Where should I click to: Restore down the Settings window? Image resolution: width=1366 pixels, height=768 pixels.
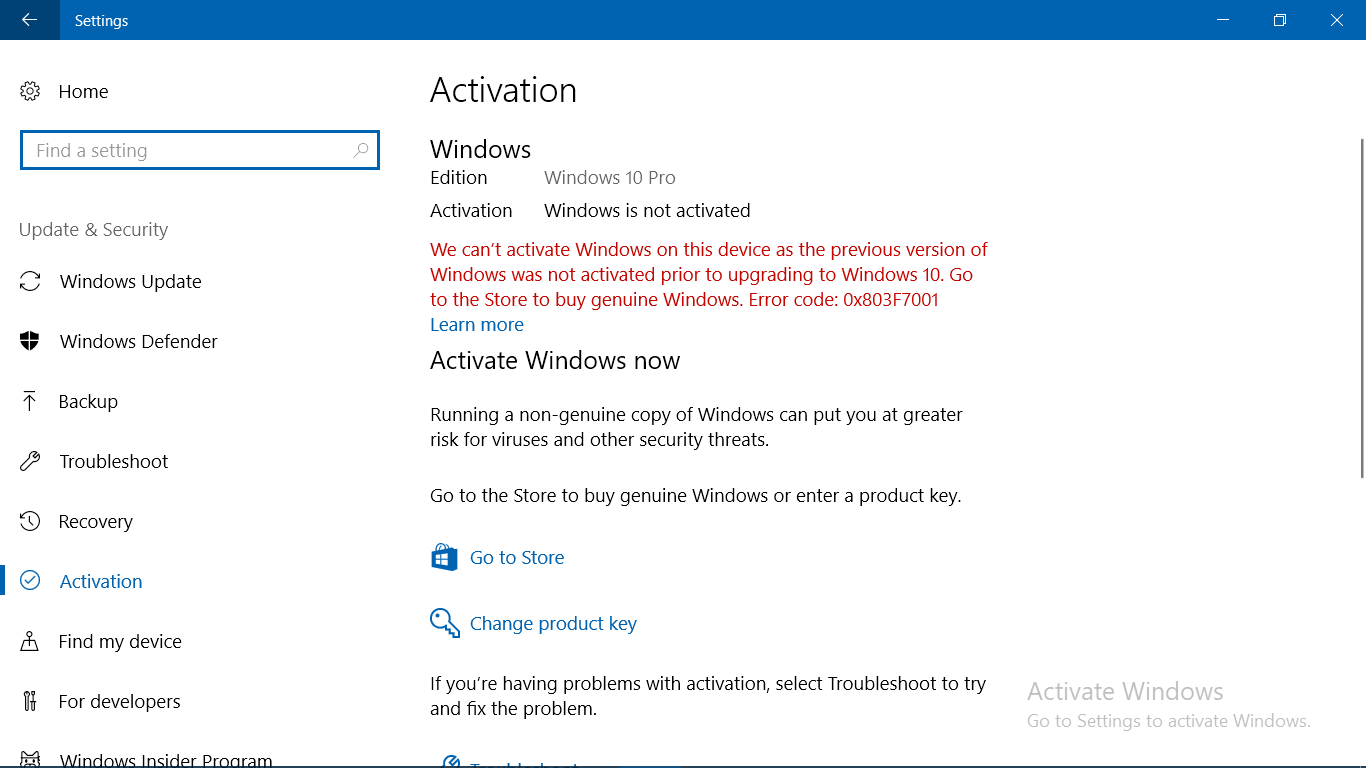(1280, 20)
